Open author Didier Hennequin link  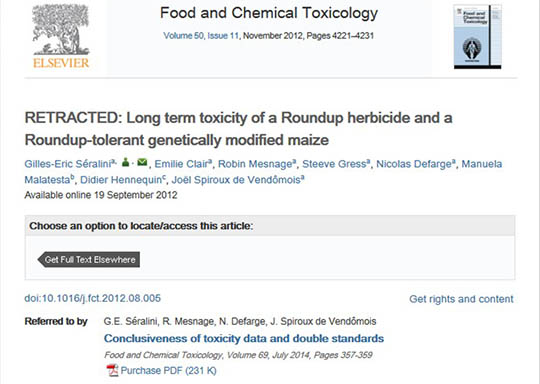pos(121,180)
